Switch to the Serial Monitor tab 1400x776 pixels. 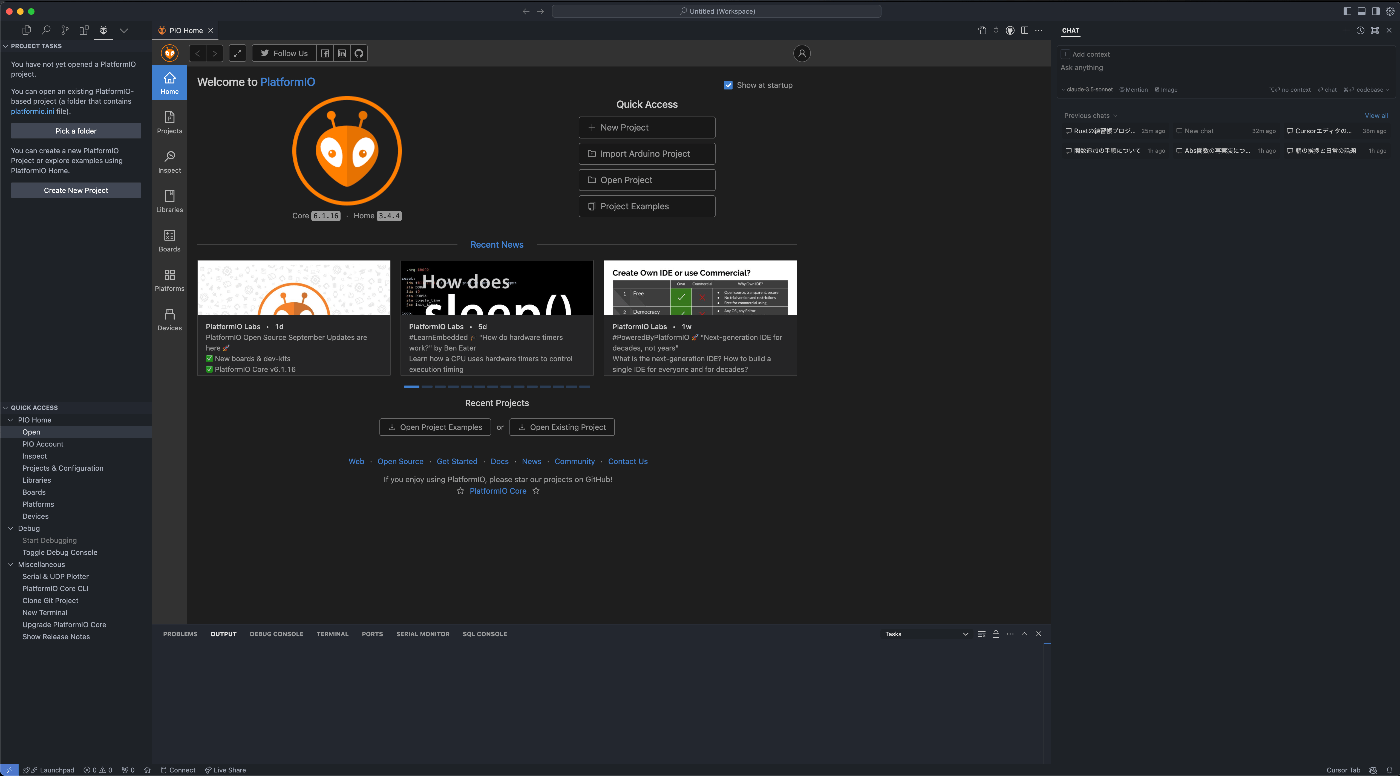pos(423,634)
